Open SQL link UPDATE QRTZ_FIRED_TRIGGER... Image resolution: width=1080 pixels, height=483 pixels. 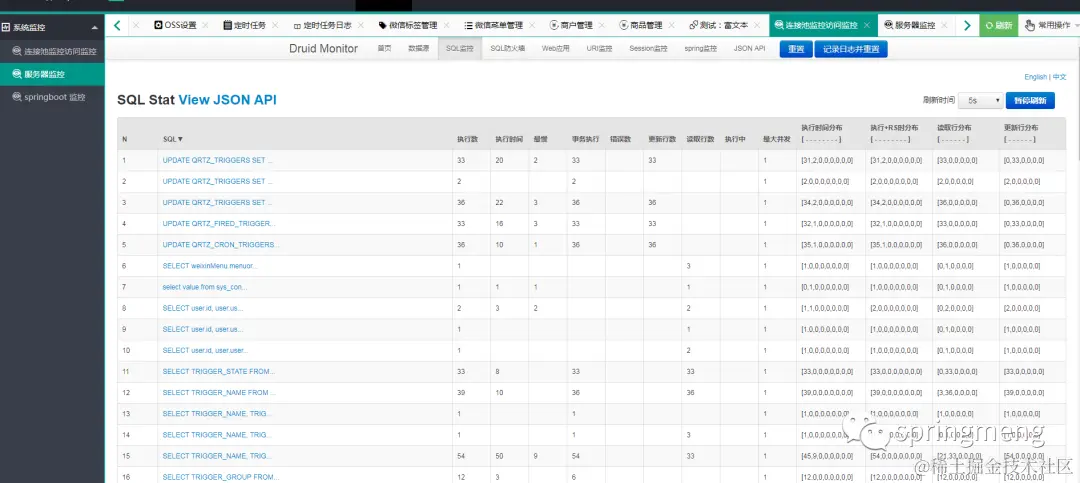[x=218, y=224]
